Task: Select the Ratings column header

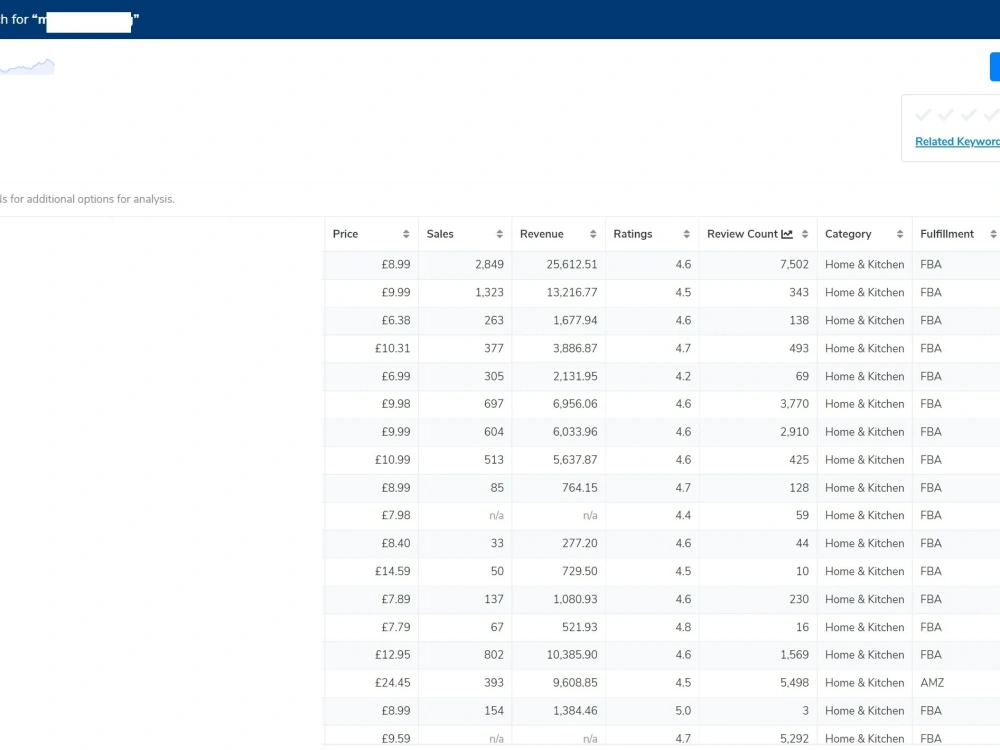Action: click(x=633, y=234)
